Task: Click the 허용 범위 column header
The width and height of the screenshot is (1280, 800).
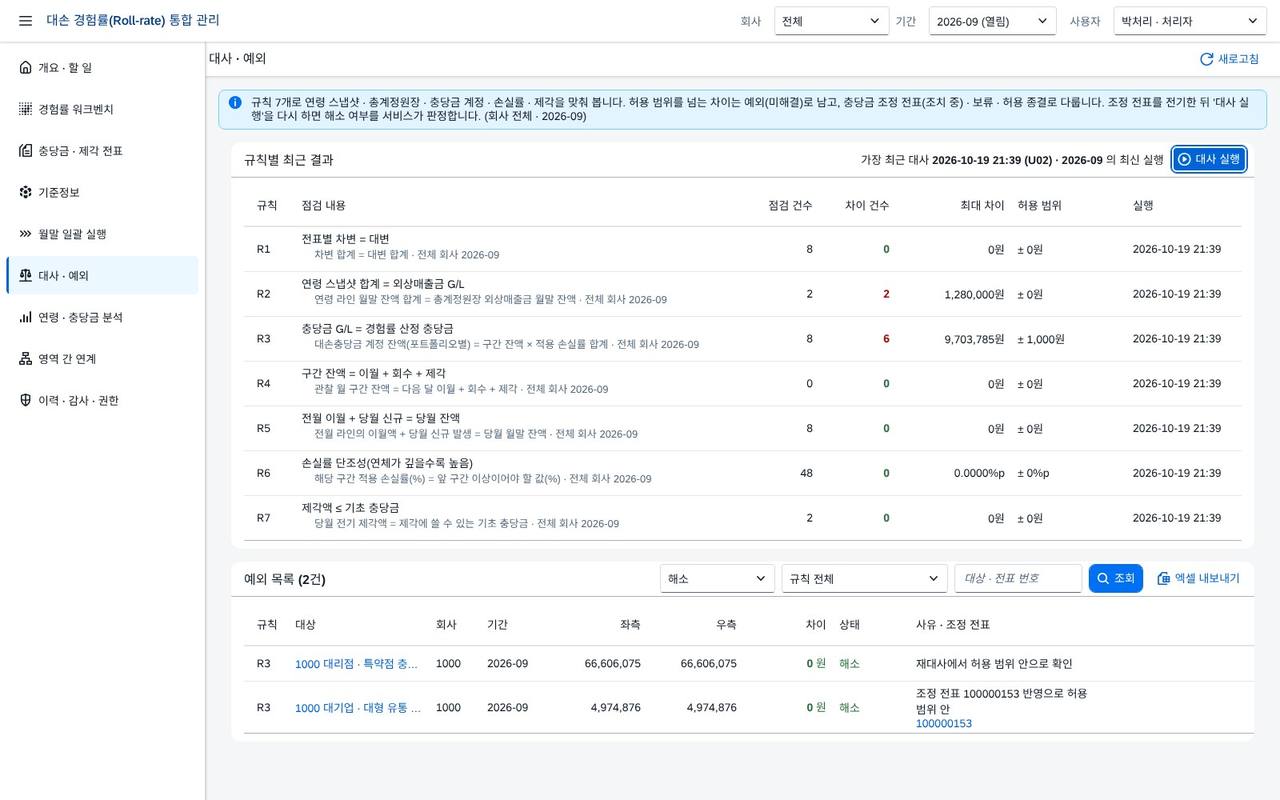Action: [x=1039, y=205]
